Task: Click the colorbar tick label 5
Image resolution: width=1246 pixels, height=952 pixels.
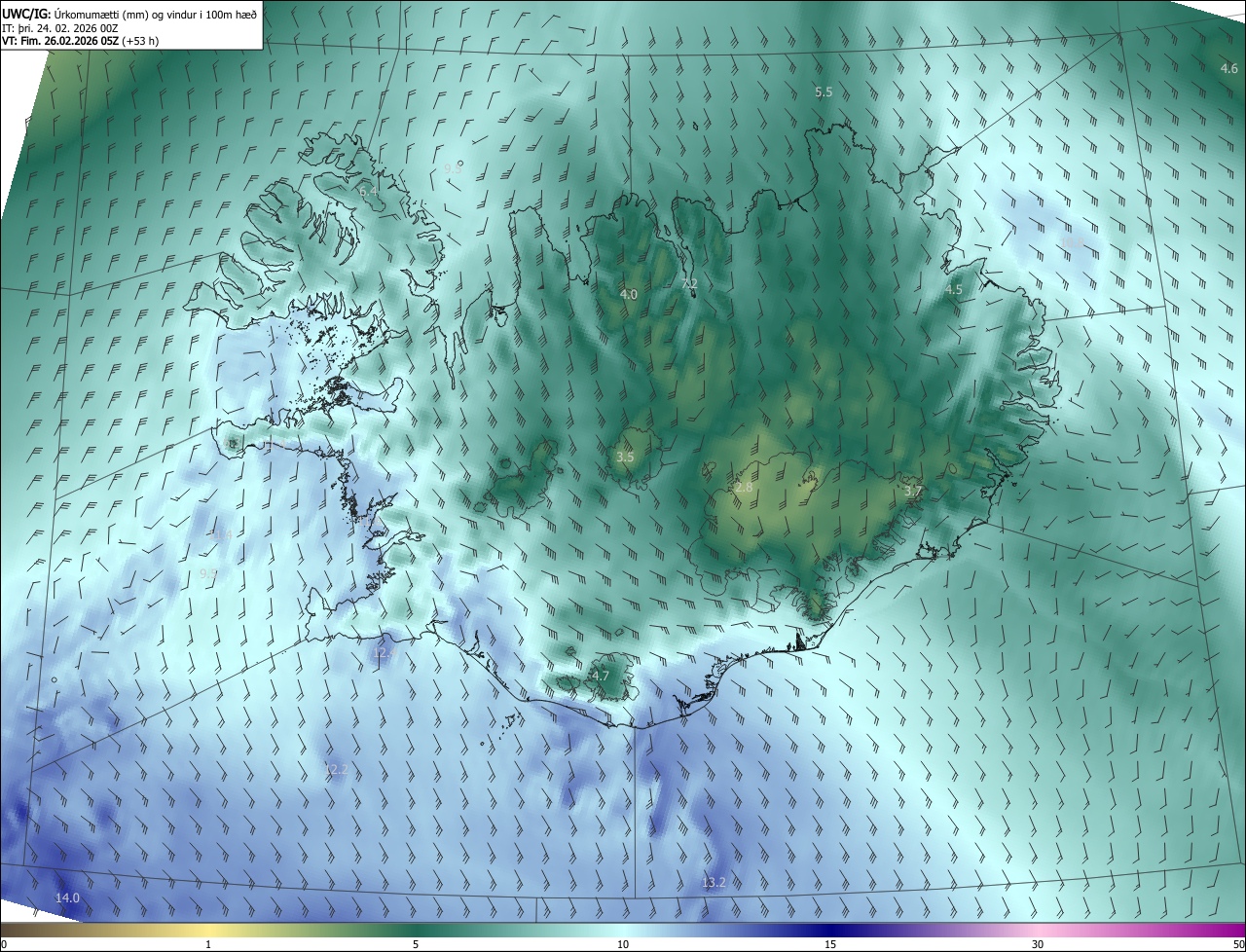Action: tap(416, 944)
